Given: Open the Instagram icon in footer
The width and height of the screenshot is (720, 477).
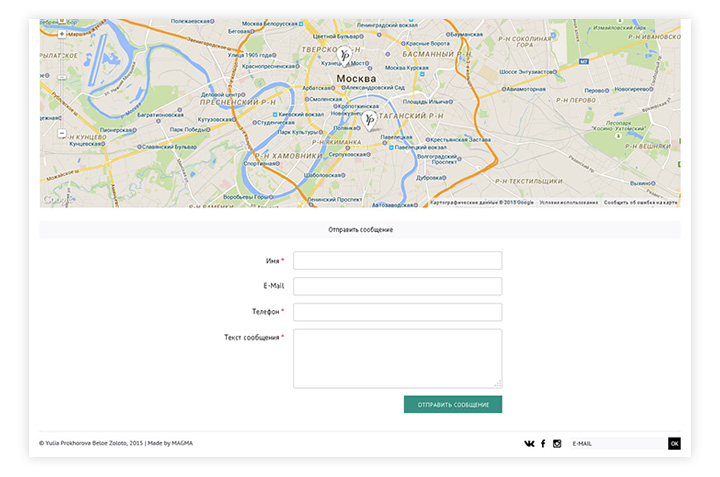Looking at the screenshot, I should 557,443.
